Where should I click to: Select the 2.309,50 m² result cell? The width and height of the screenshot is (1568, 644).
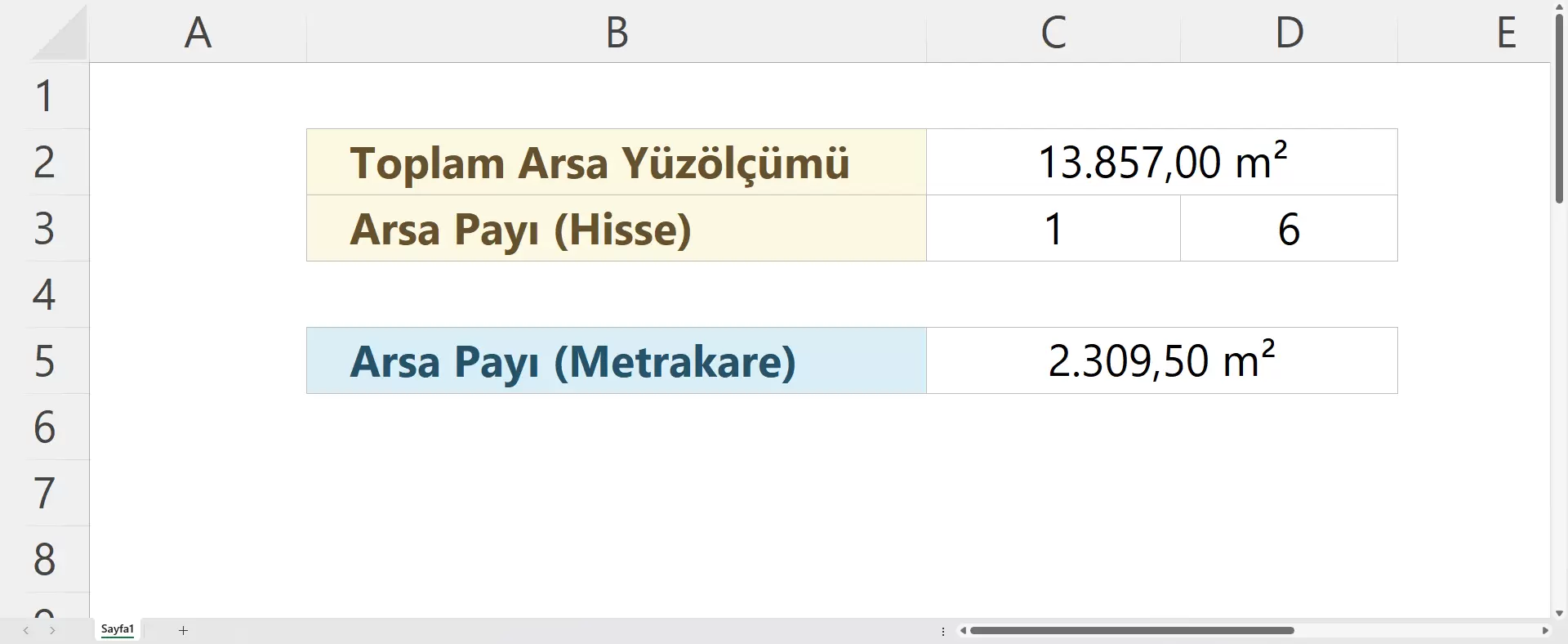click(1161, 360)
